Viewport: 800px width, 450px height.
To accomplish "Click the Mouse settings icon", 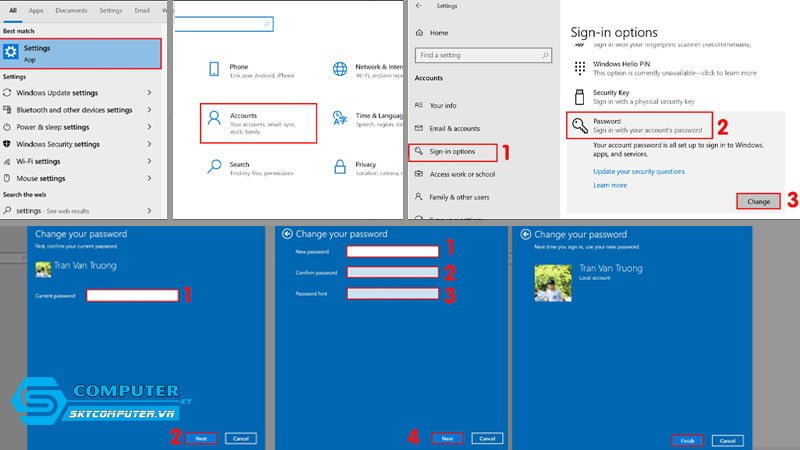I will coord(7,178).
